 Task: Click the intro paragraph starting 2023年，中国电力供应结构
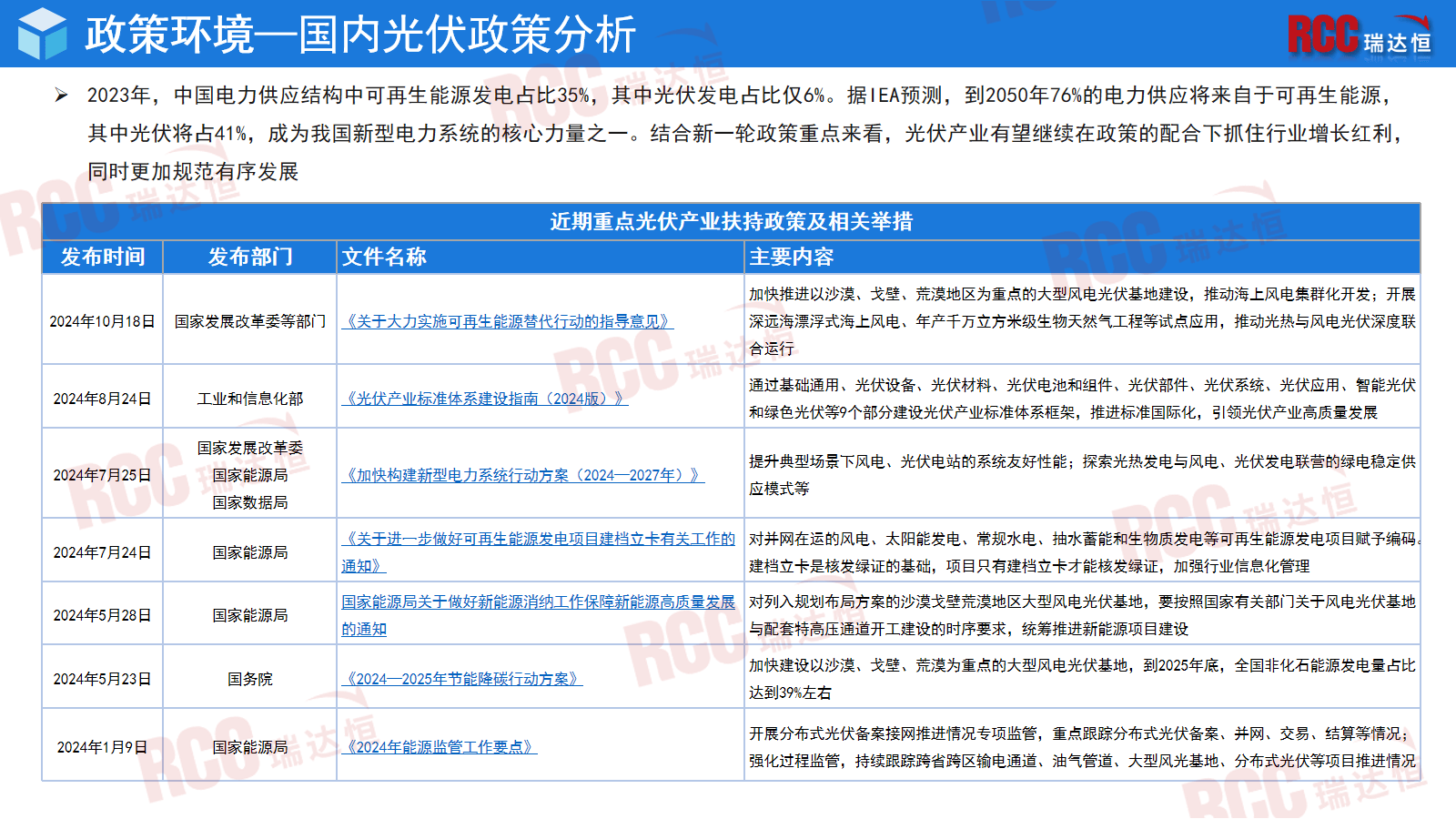[746, 133]
